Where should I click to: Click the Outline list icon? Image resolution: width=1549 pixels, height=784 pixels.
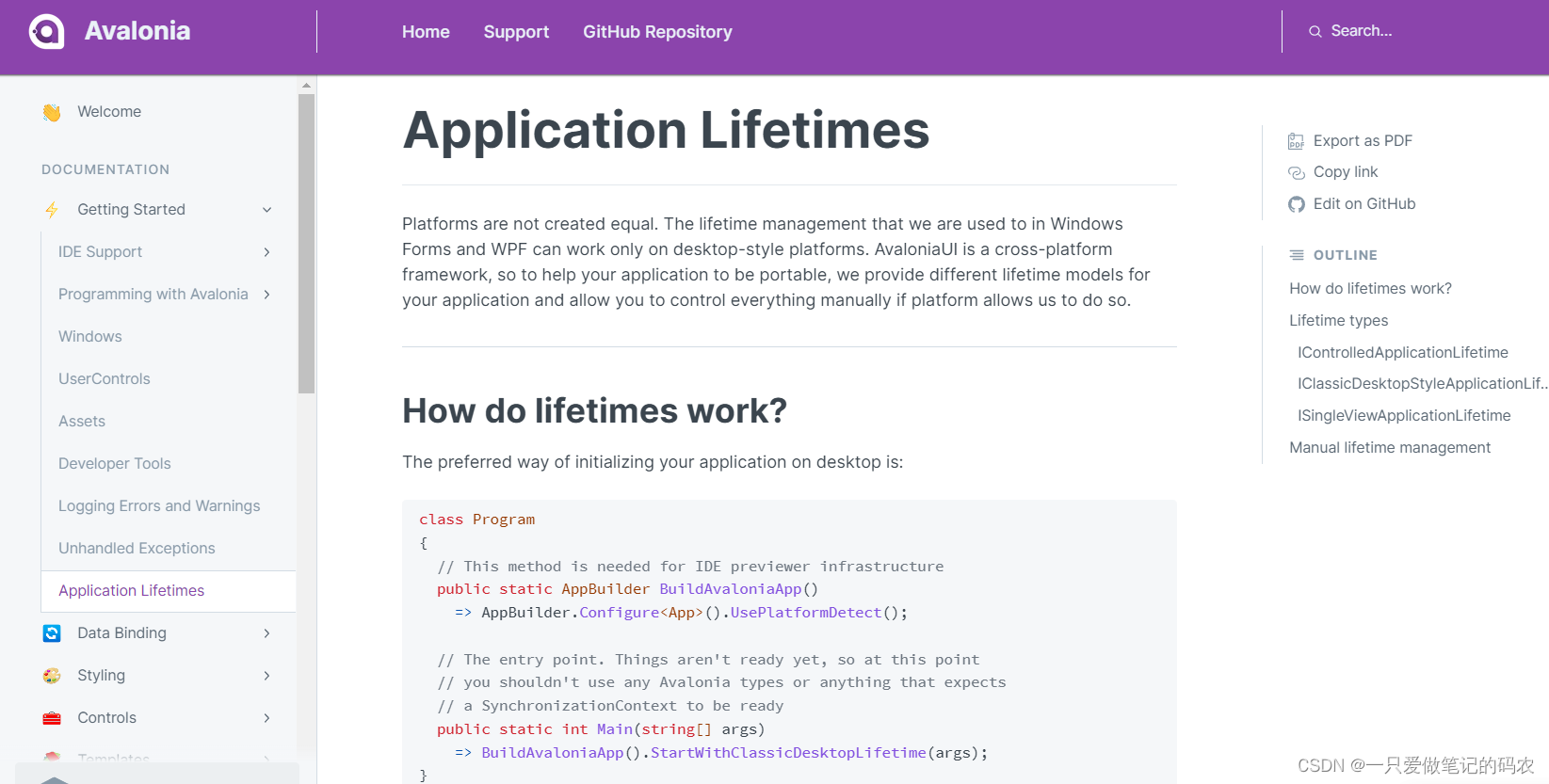(1297, 255)
